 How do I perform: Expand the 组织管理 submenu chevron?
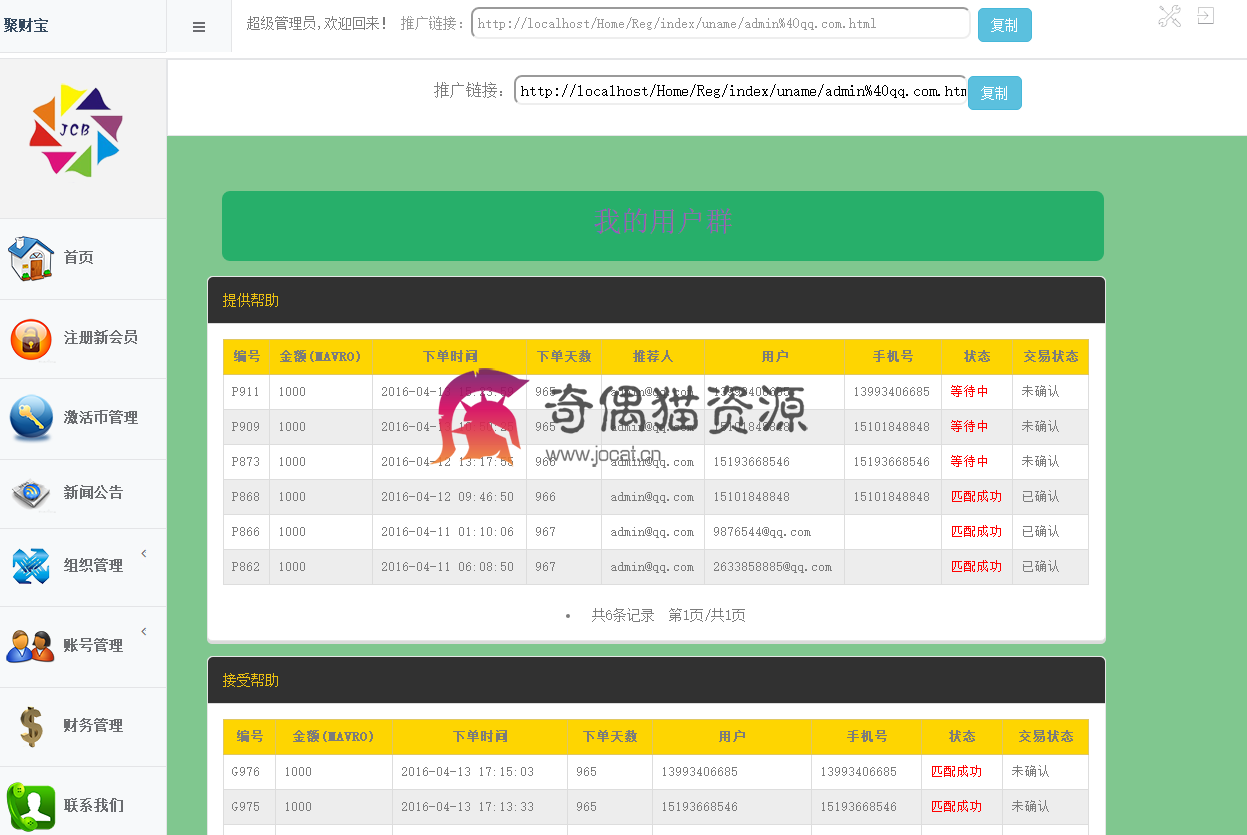(x=144, y=553)
